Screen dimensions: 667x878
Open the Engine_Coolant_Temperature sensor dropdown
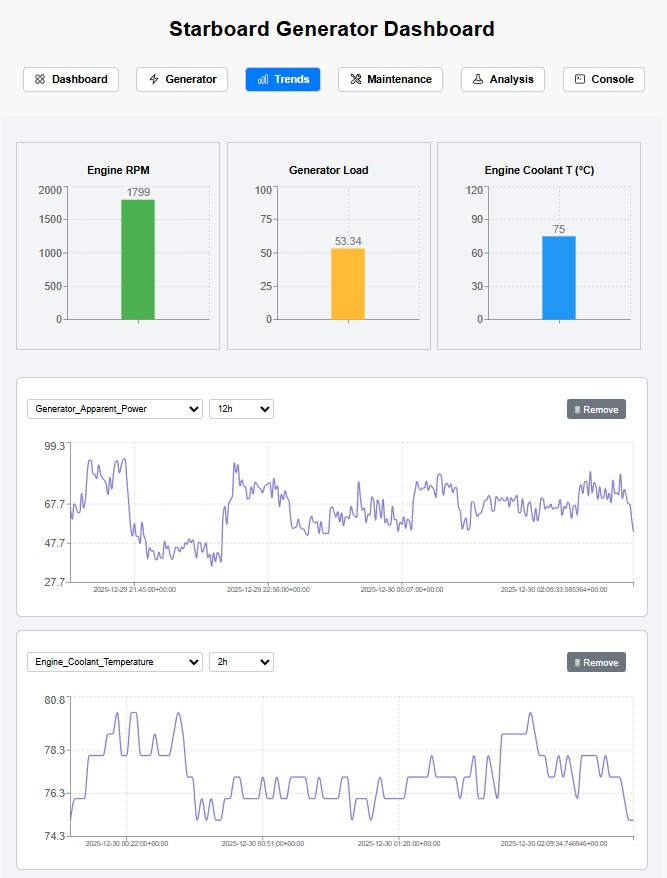point(114,661)
